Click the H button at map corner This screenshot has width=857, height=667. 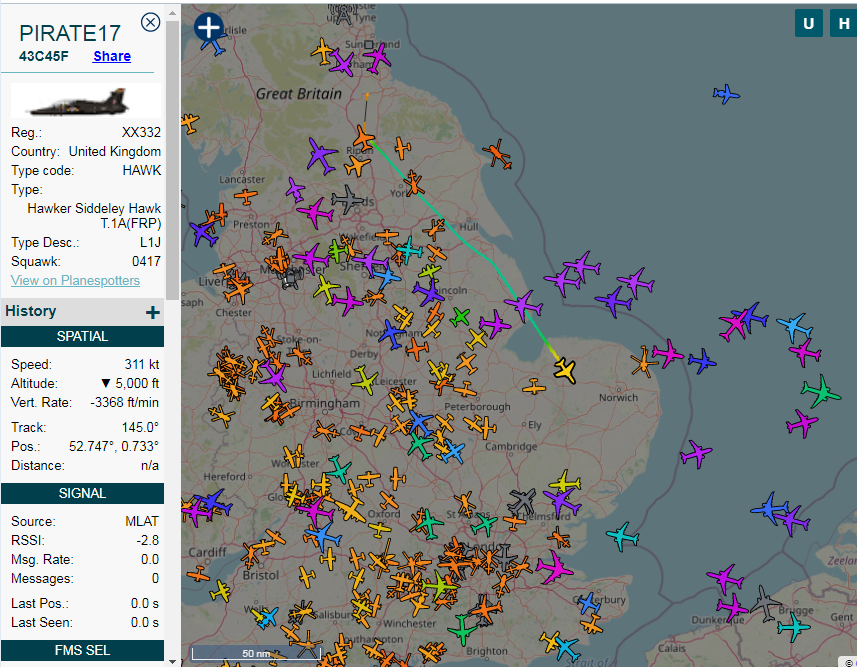coord(843,24)
